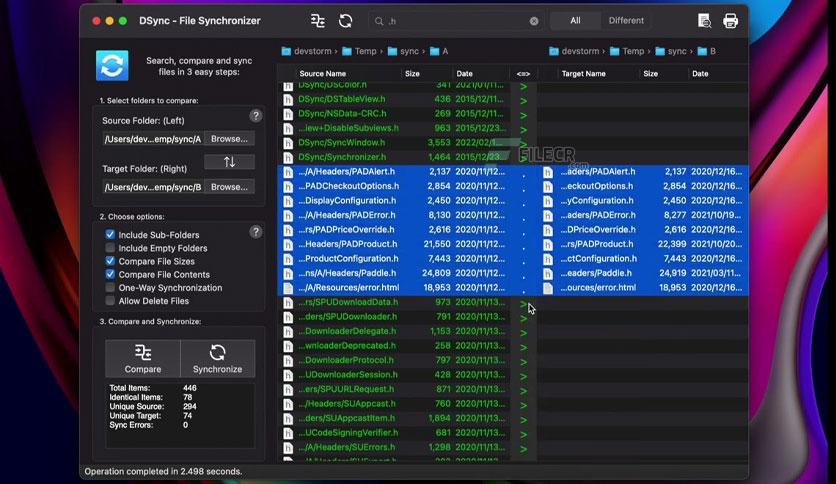Open help for the options section
Screen dimensions: 836x484
tap(256, 232)
